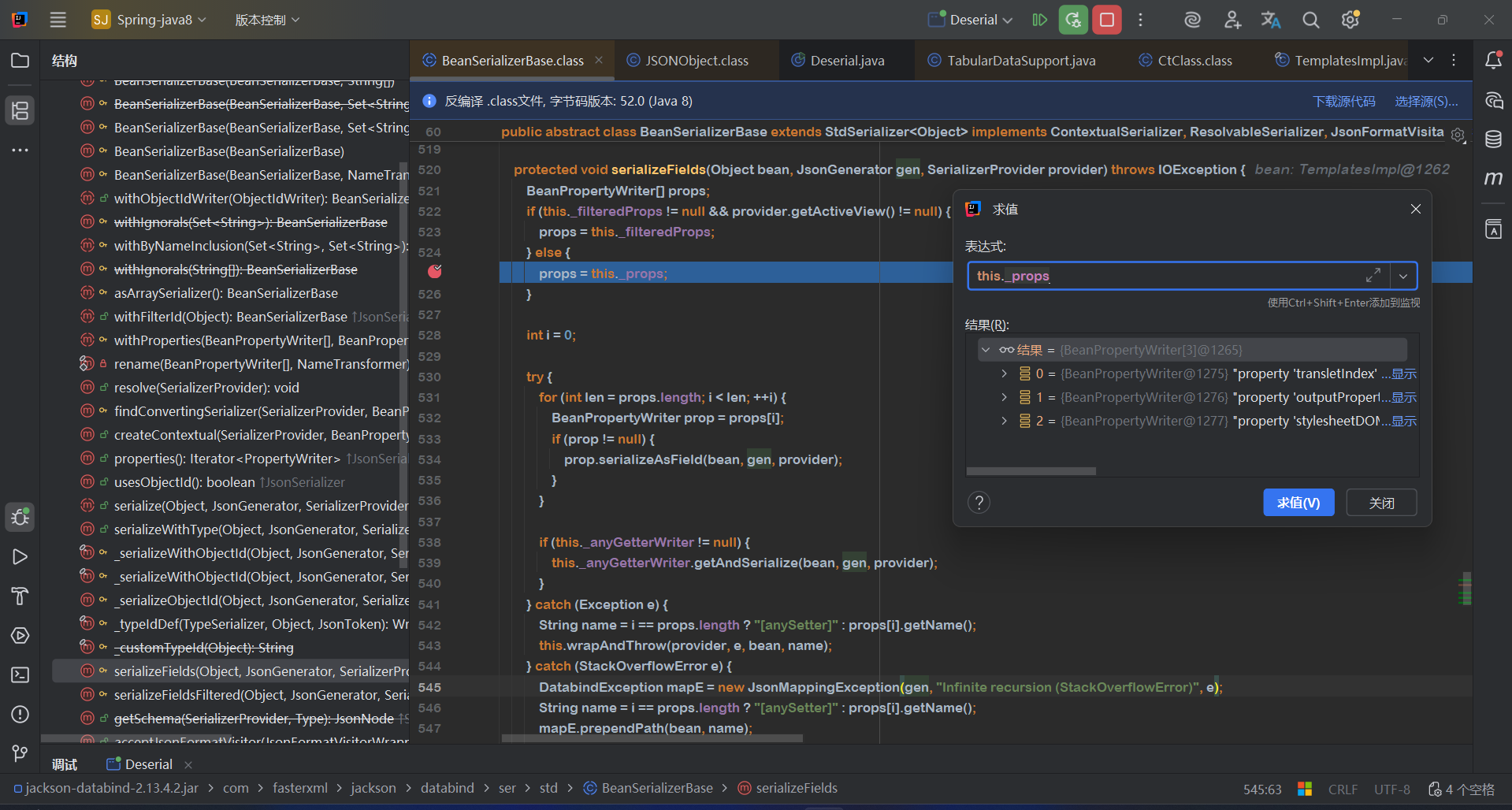Switch to the JSONObject.class tab
Screen dimensions: 1512x810
[x=696, y=61]
